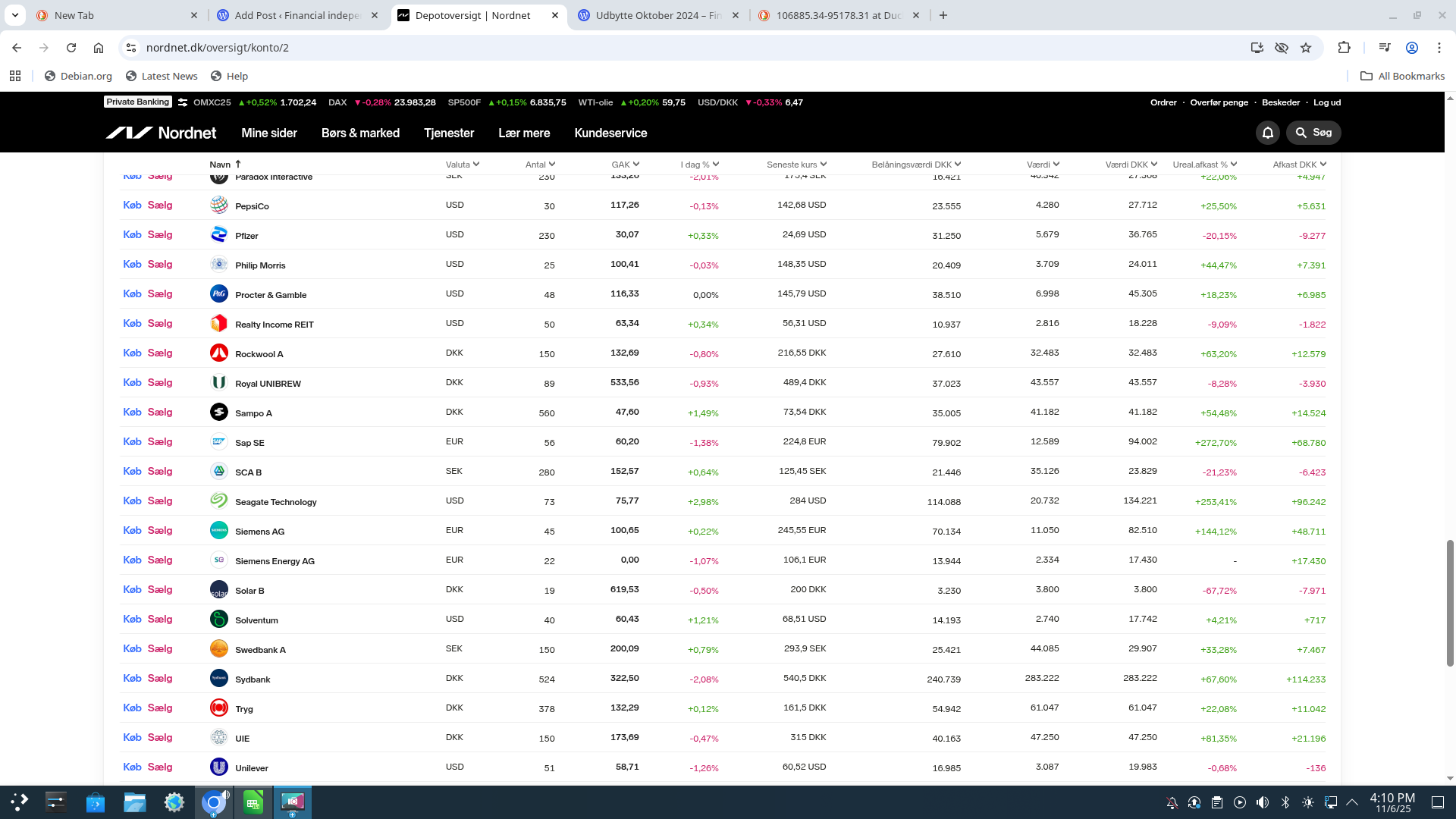Viewport: 1456px width, 819px height.
Task: Switch to the Udbytte Oktober 2024 tab
Action: [658, 15]
